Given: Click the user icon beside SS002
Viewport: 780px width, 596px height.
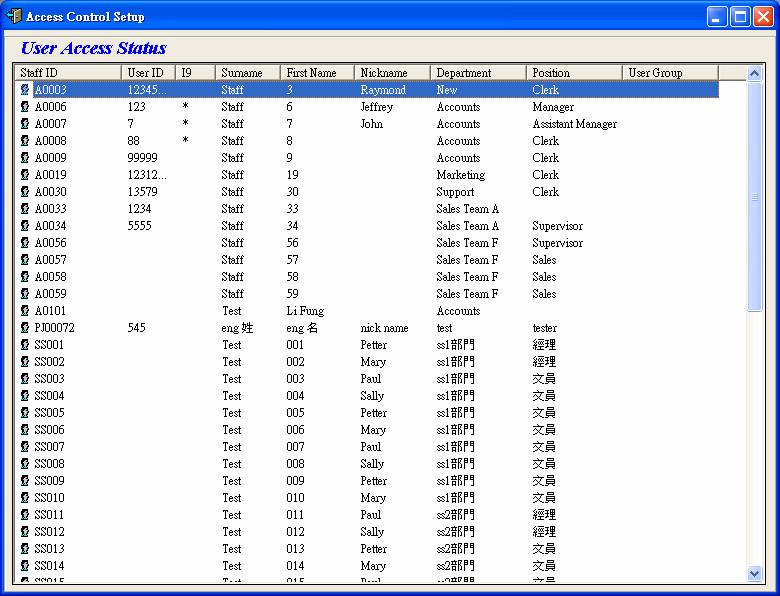Looking at the screenshot, I should (25, 361).
